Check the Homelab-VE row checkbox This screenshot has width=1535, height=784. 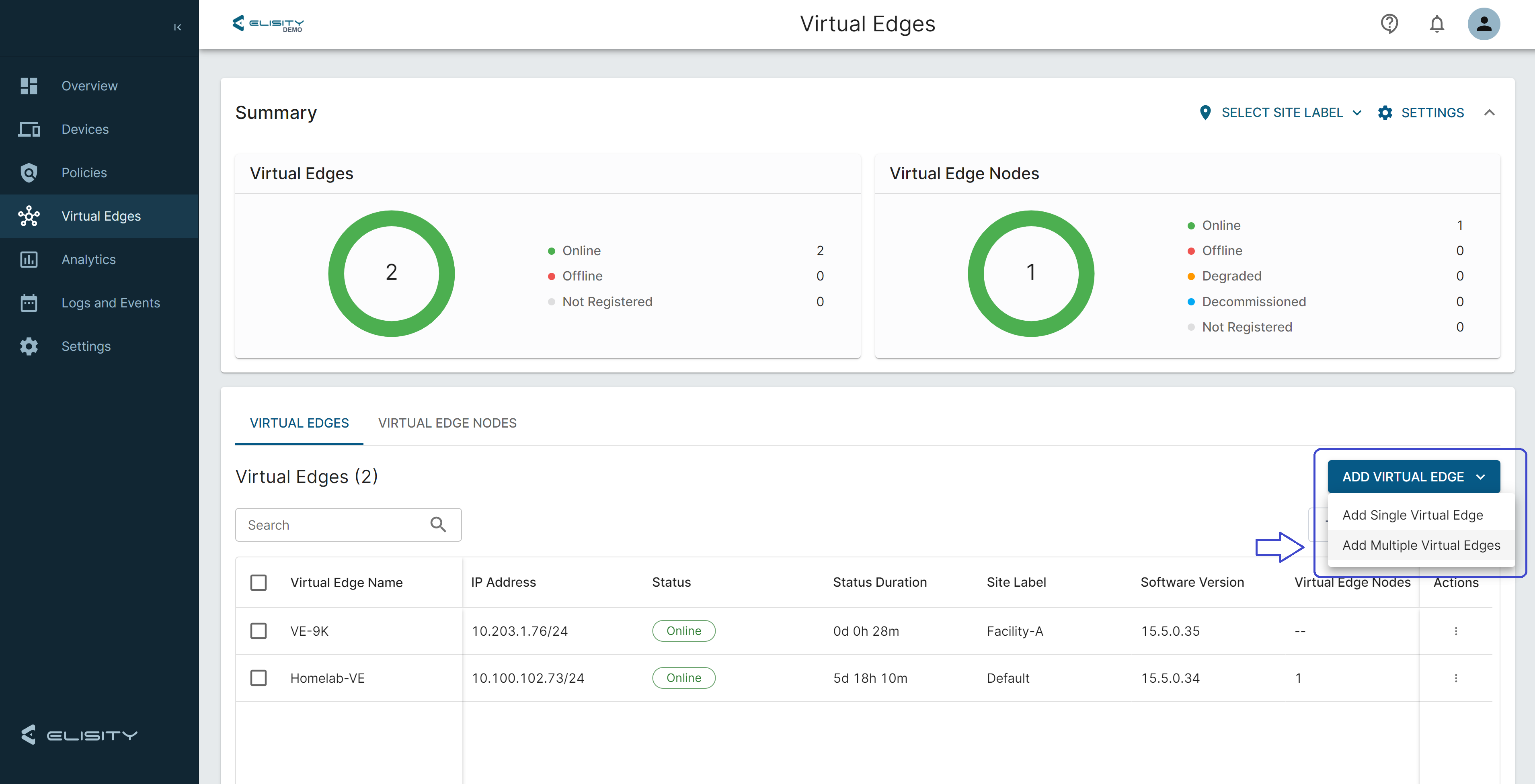point(258,678)
